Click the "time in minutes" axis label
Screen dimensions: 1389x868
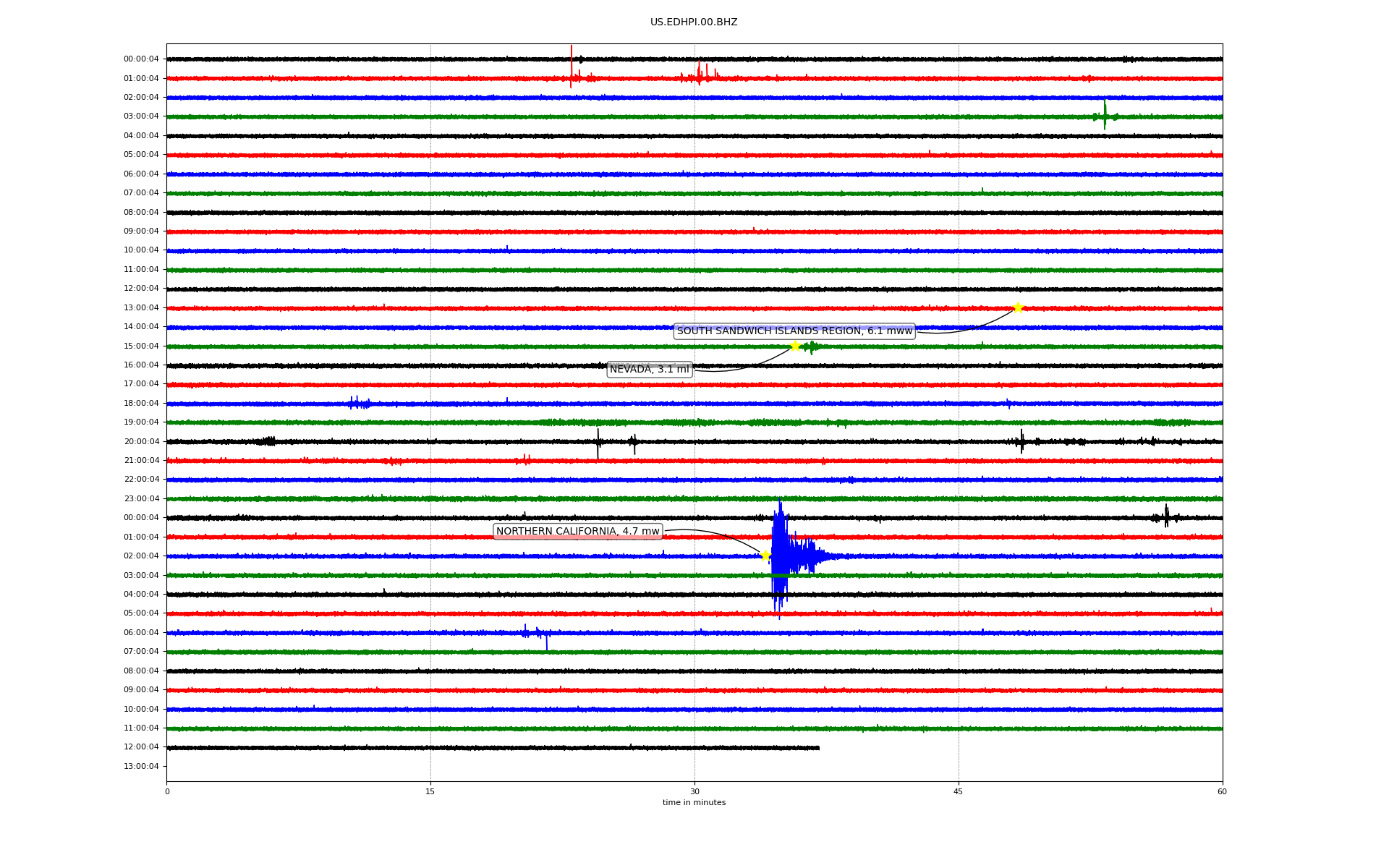pyautogui.click(x=694, y=803)
